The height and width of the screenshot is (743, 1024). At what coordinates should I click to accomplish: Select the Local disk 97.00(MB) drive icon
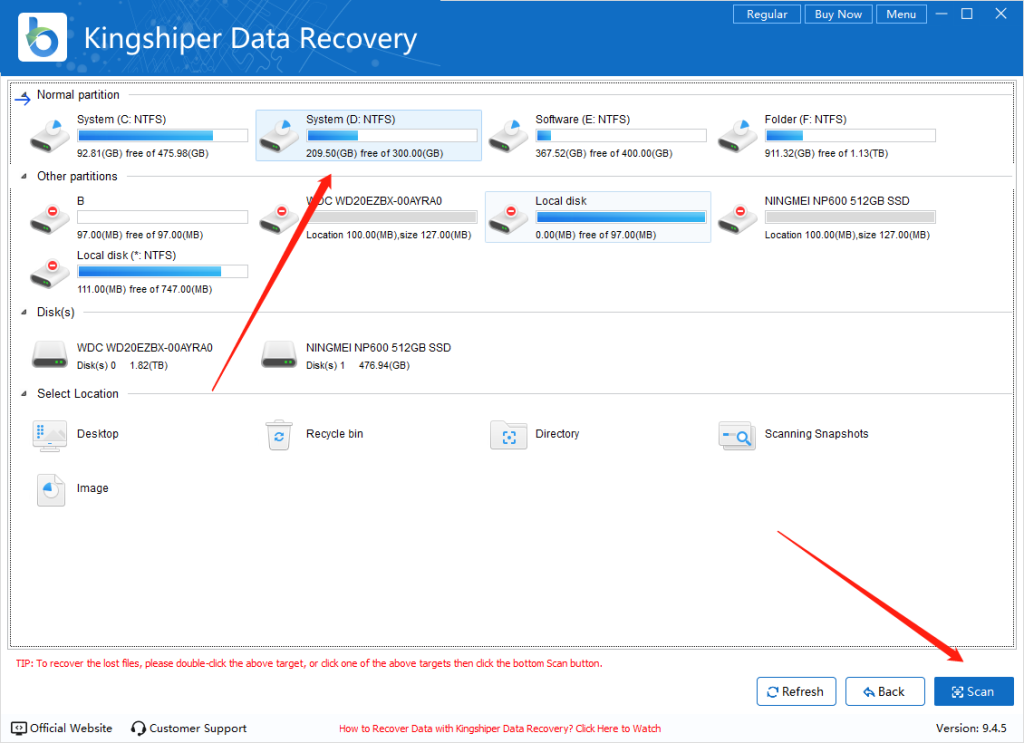[508, 219]
